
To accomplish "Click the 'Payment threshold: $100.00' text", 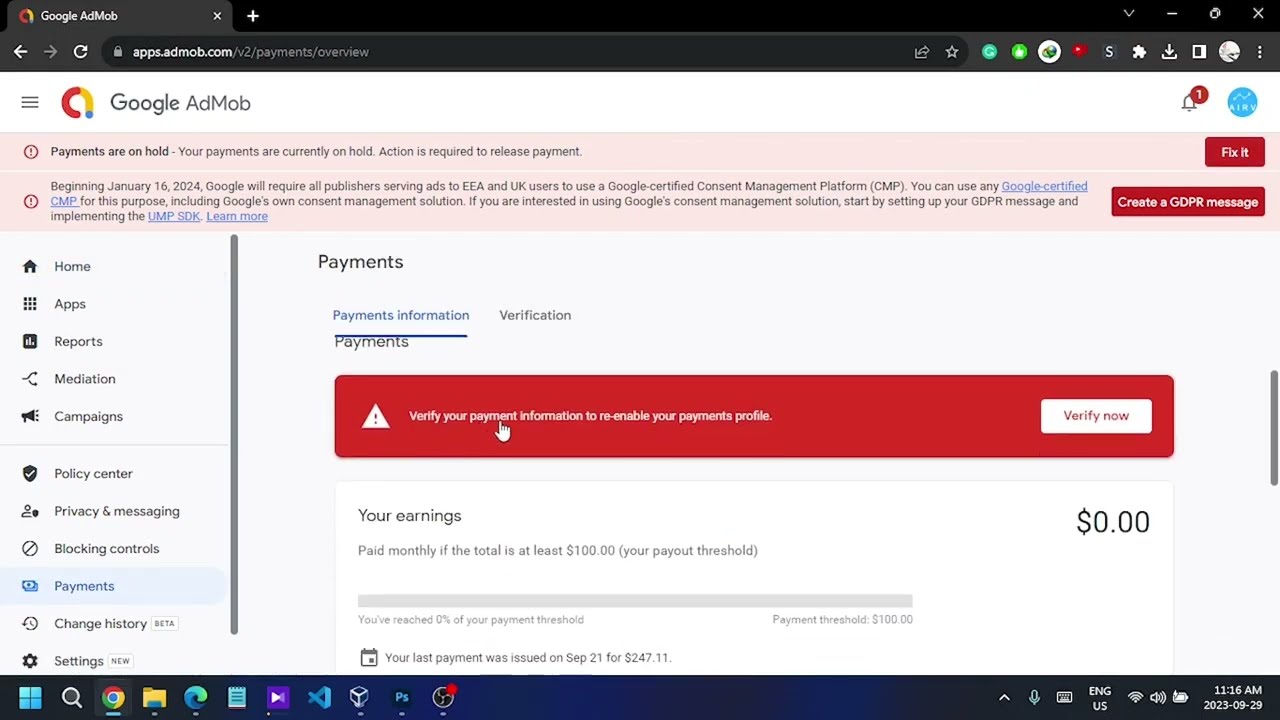I will tap(842, 620).
